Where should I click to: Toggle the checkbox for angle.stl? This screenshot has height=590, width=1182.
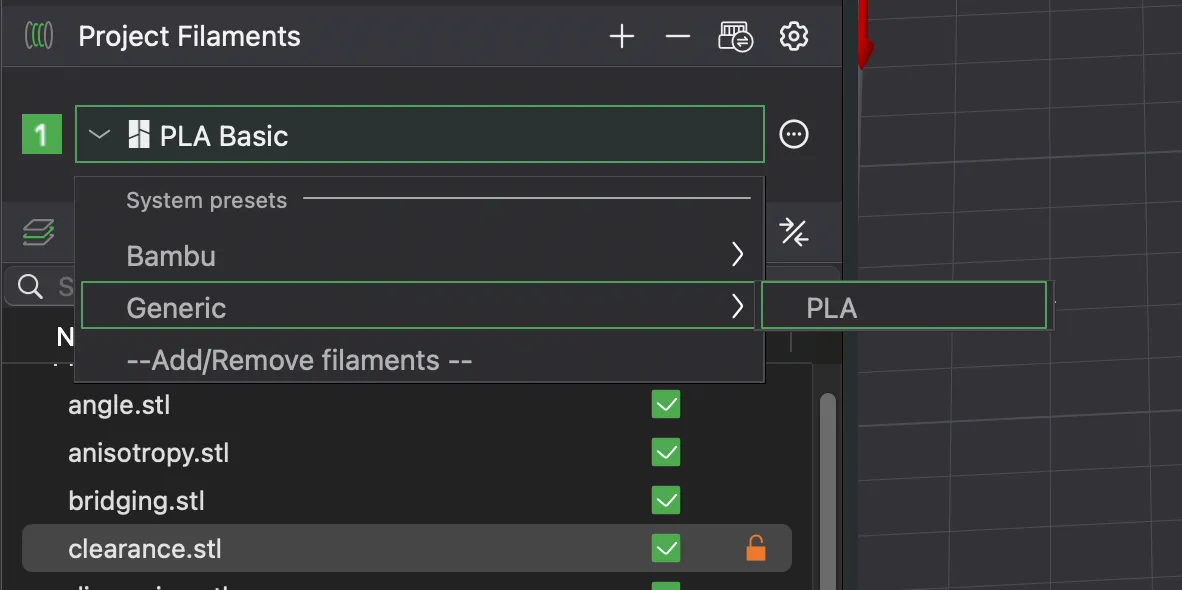pyautogui.click(x=666, y=404)
